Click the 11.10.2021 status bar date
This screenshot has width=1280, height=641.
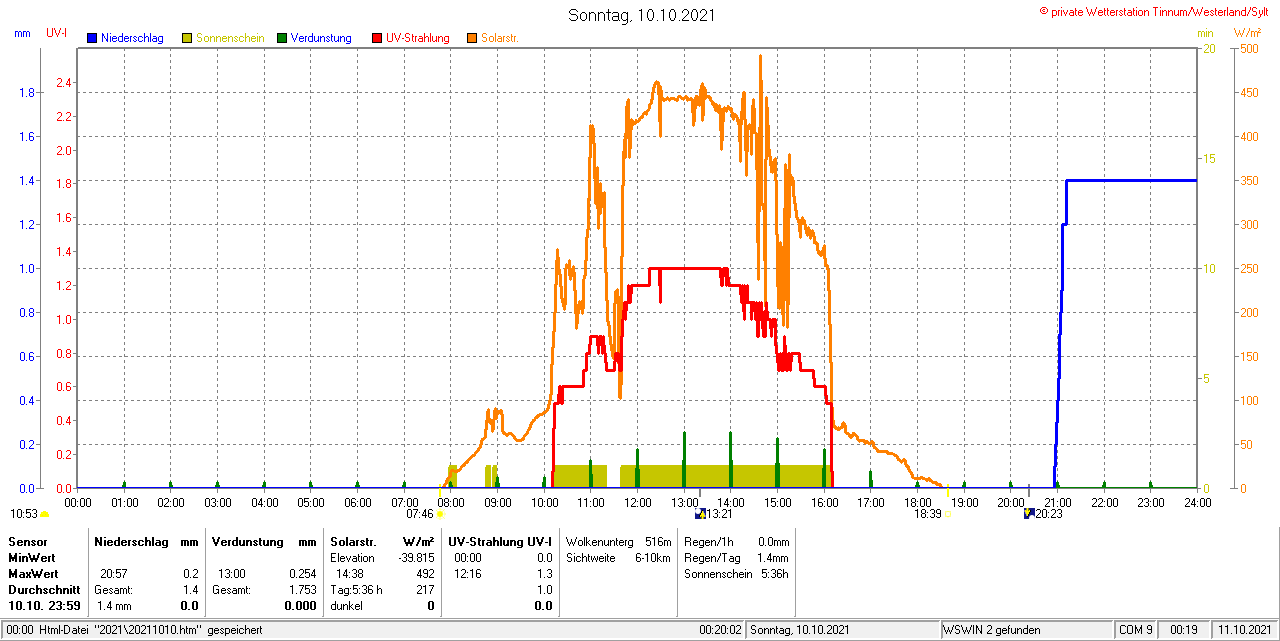pyautogui.click(x=1243, y=631)
